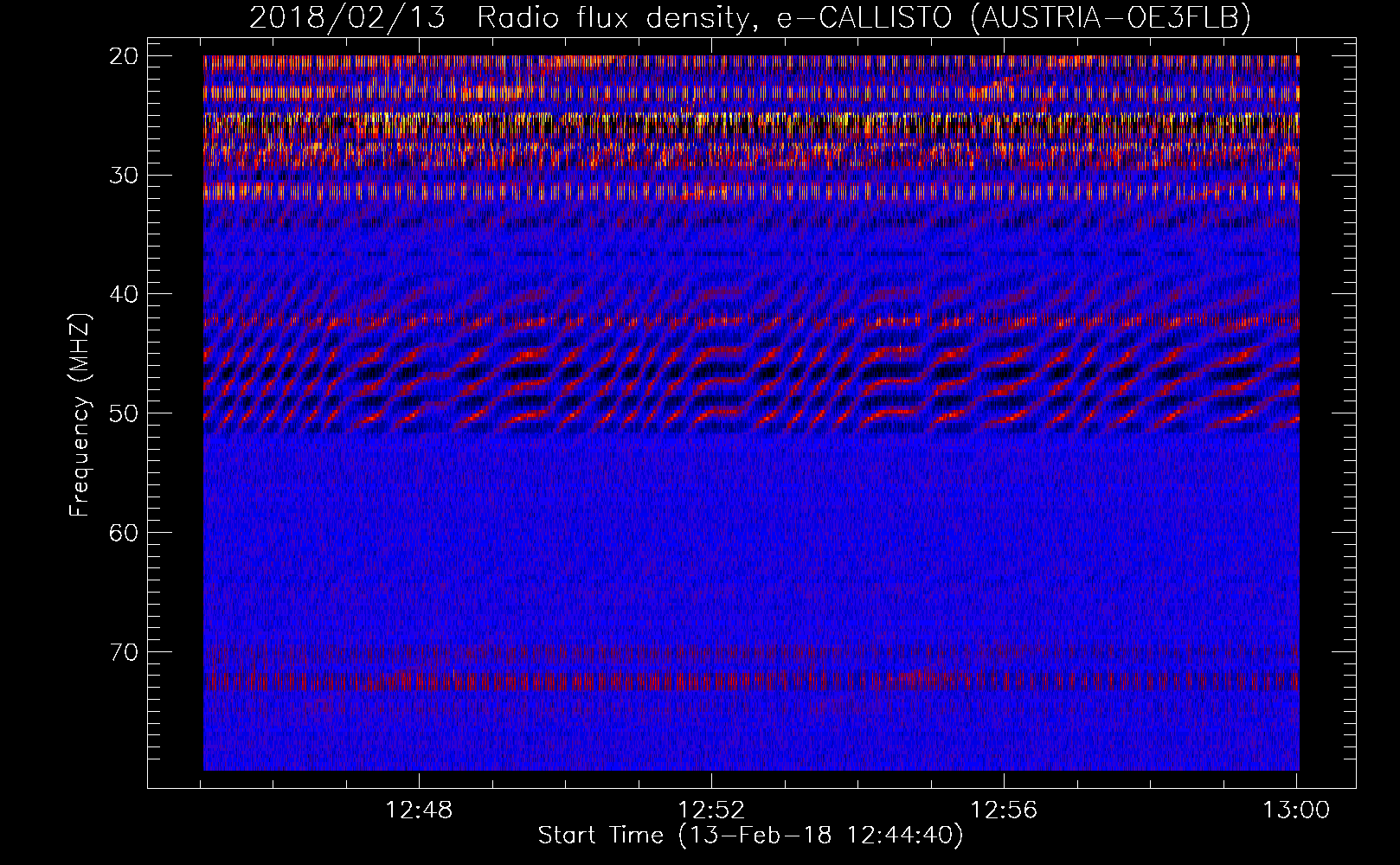Click the 30 frequency tick label
The image size is (1400, 865).
[125, 176]
